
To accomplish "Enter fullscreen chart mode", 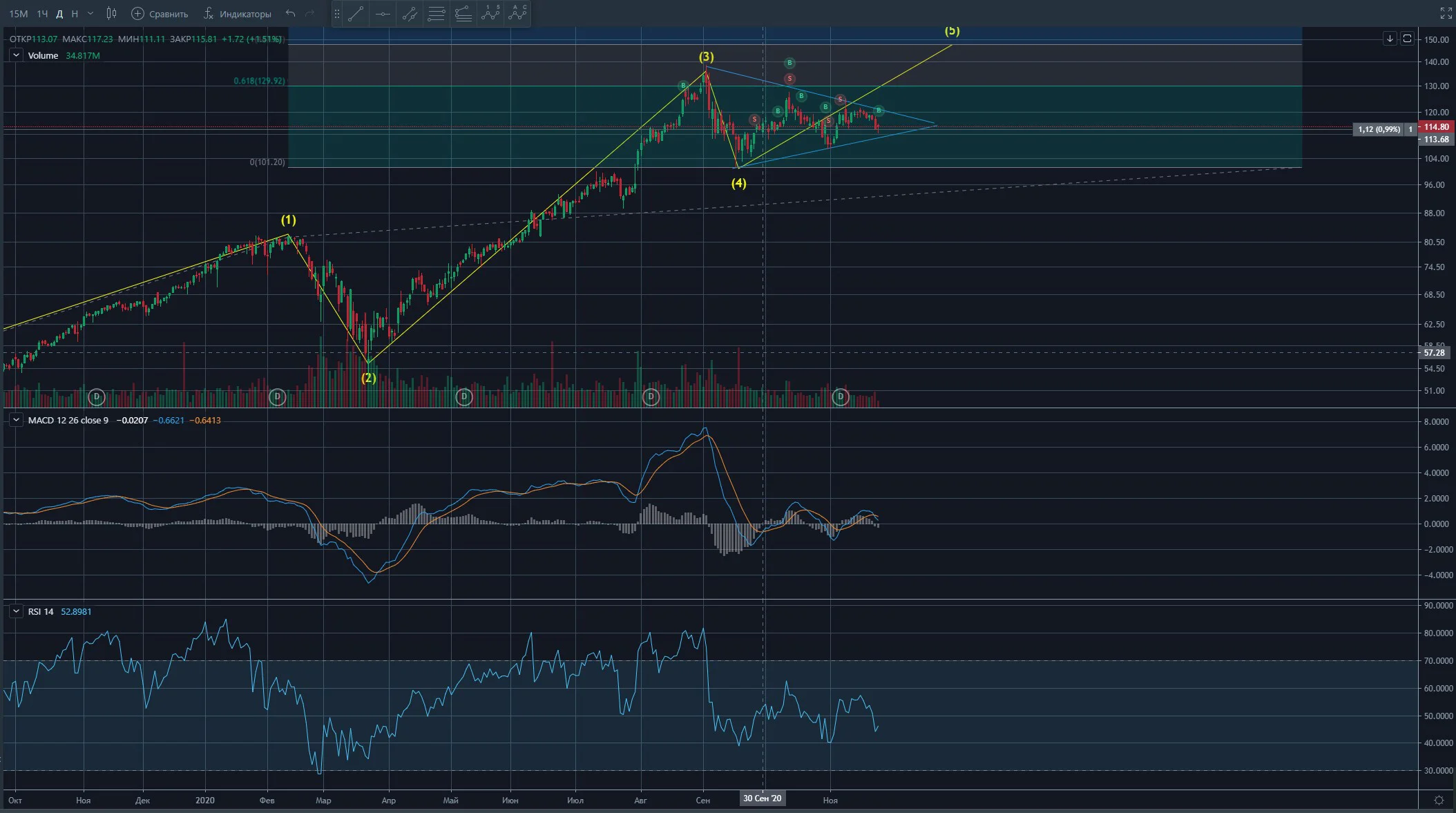I will [x=1446, y=12].
